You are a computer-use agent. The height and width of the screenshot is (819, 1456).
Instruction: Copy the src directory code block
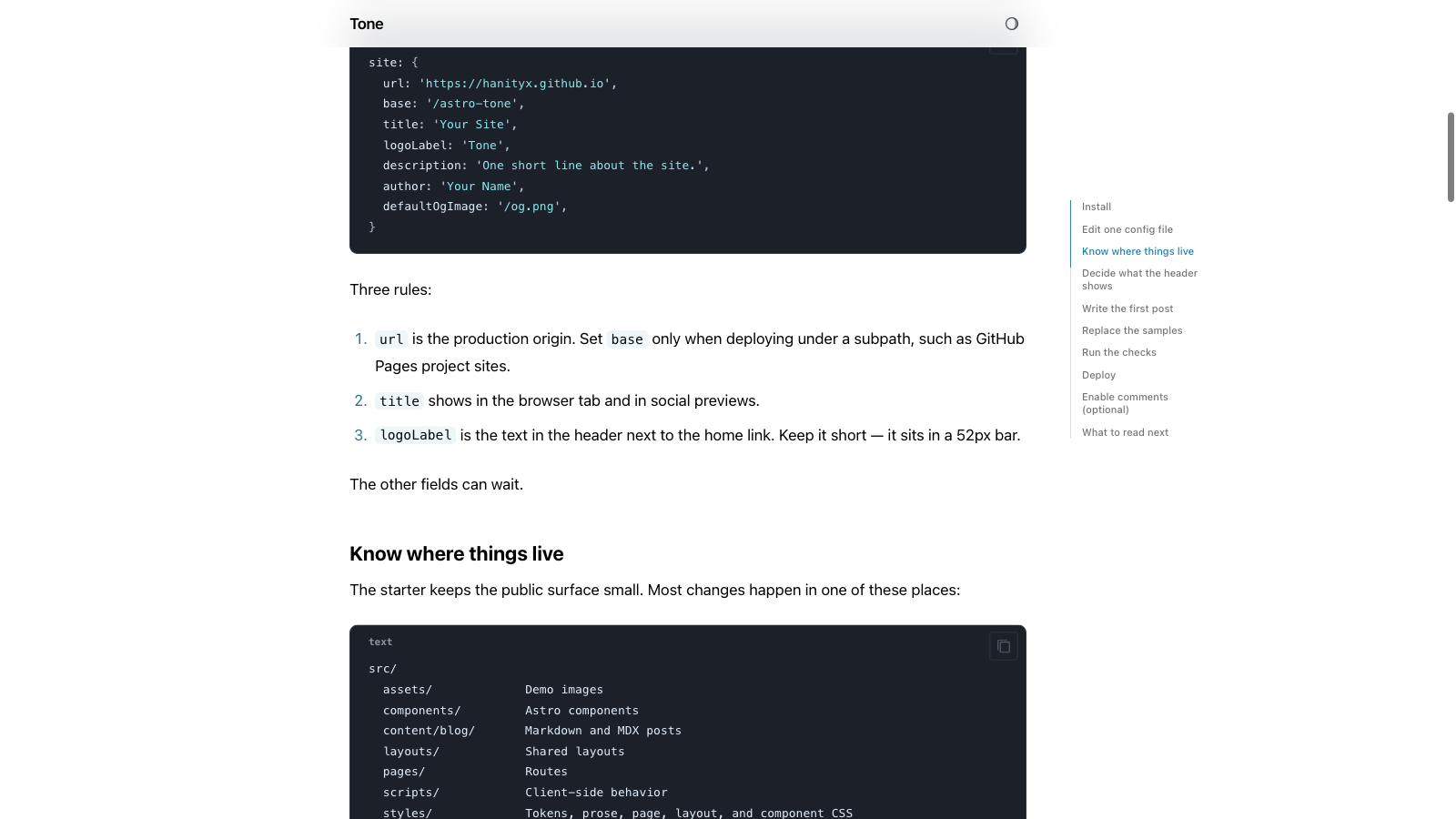1003,646
